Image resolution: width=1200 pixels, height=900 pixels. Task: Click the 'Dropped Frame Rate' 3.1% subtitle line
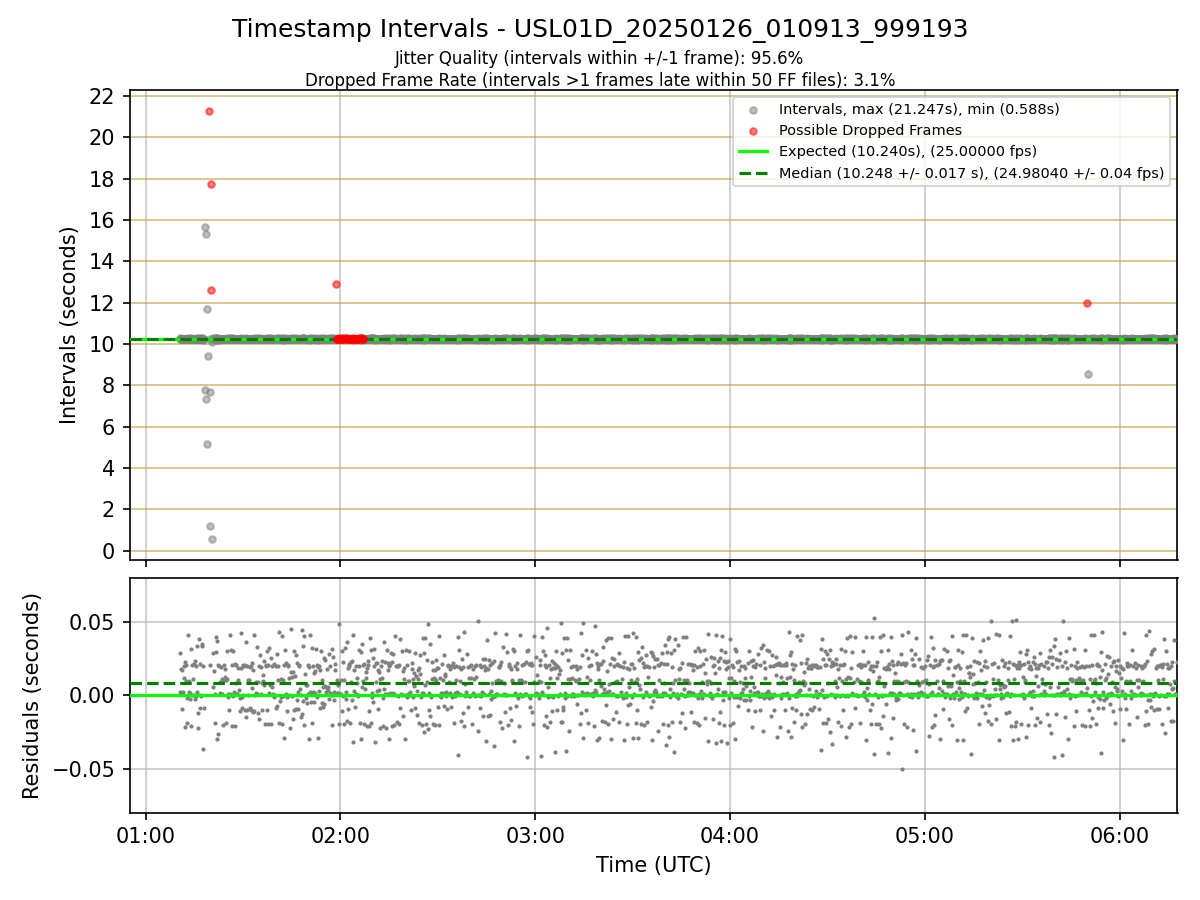point(600,80)
